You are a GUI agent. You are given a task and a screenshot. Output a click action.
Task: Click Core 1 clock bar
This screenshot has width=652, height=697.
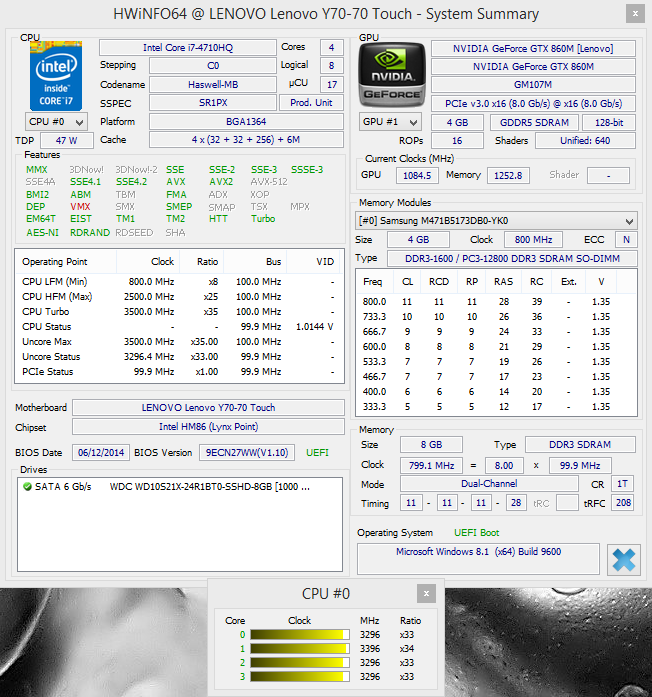tap(300, 649)
